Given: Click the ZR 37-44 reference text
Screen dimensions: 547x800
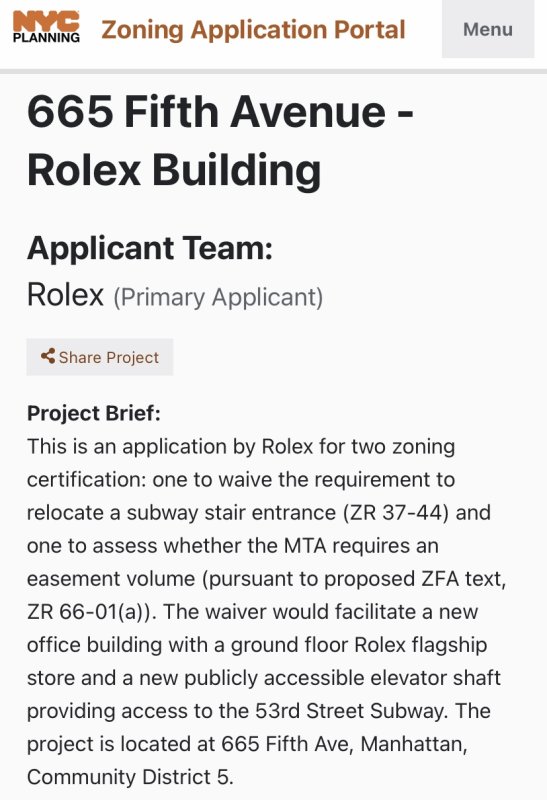Looking at the screenshot, I should pyautogui.click(x=395, y=512).
